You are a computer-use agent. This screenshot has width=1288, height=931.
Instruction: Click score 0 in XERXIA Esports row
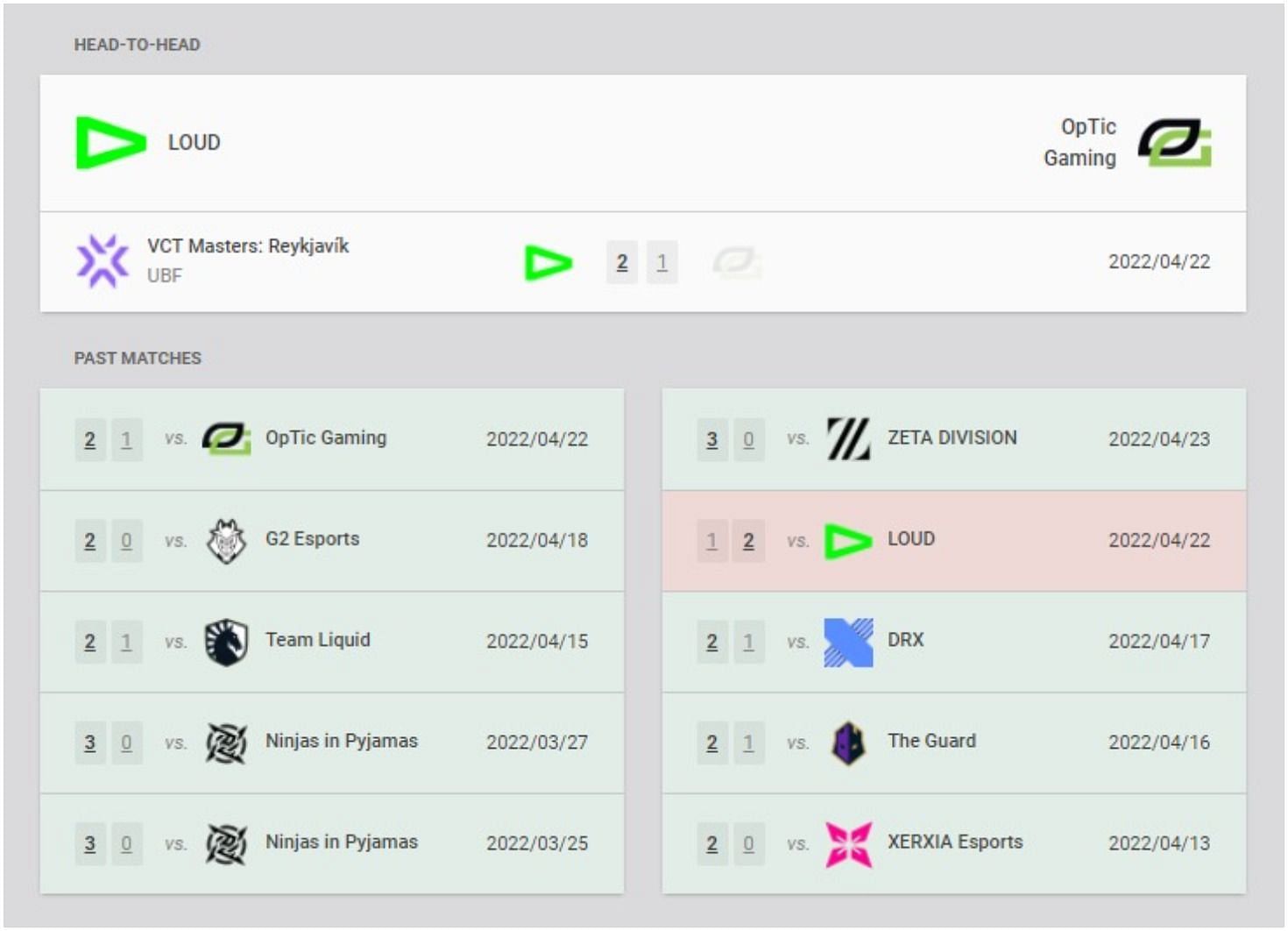click(749, 844)
